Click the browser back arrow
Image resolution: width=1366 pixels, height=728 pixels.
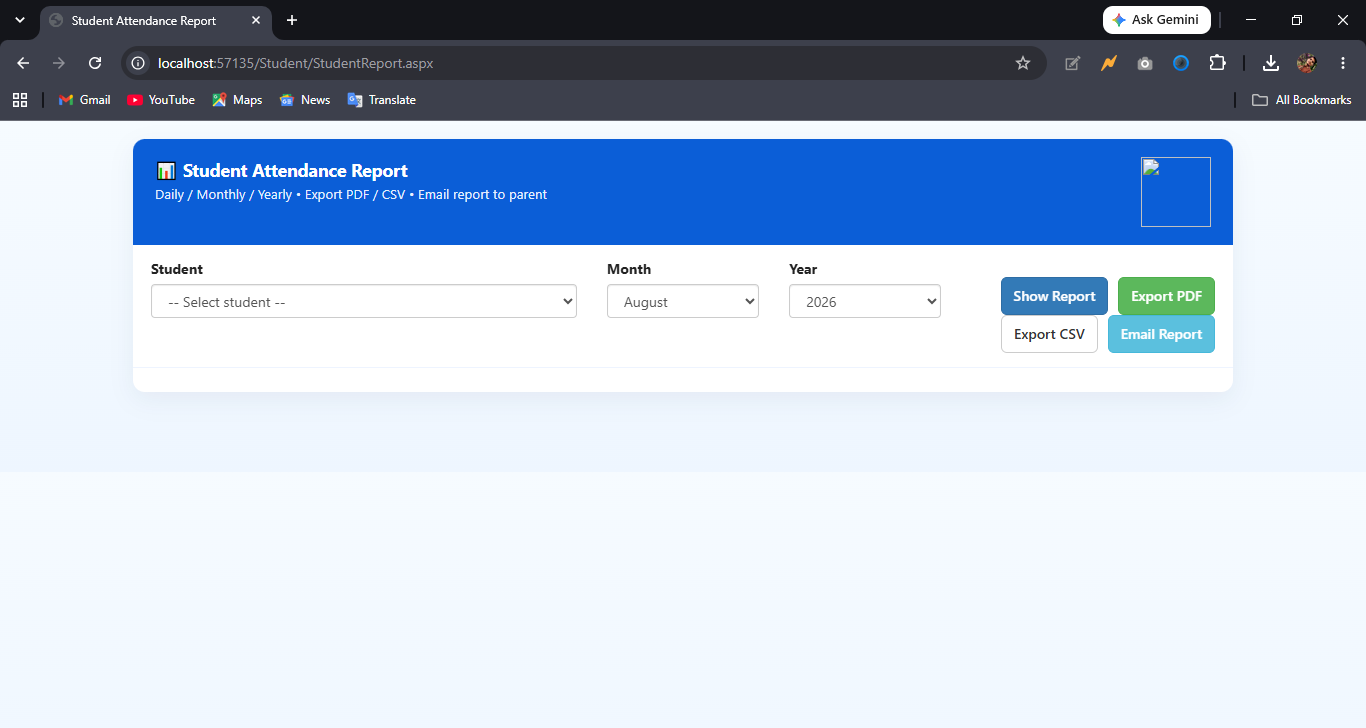click(x=23, y=63)
